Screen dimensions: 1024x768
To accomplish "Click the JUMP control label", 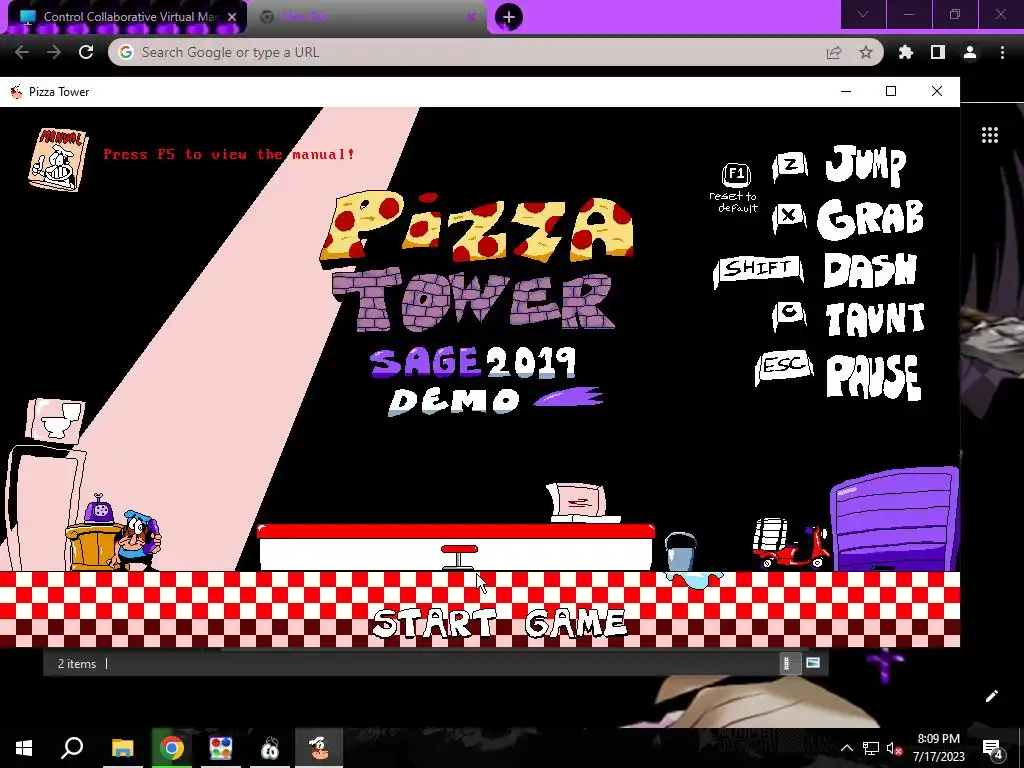I will (x=866, y=165).
